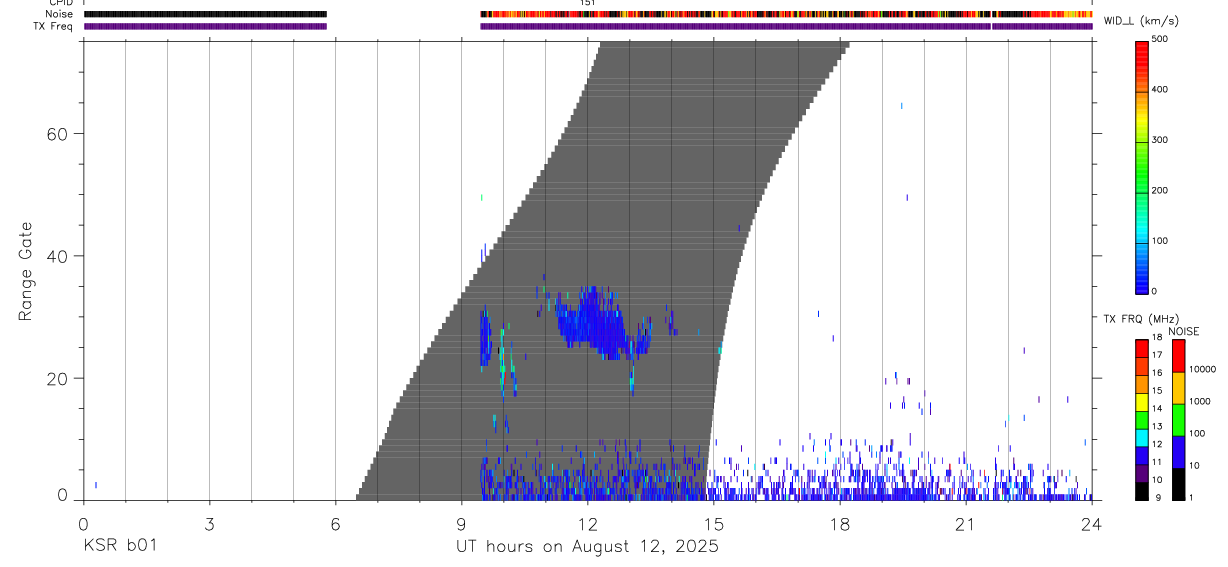This screenshot has width=1228, height=567.
Task: Click the 24 tick on the UT hours axis
Action: coord(1091,524)
